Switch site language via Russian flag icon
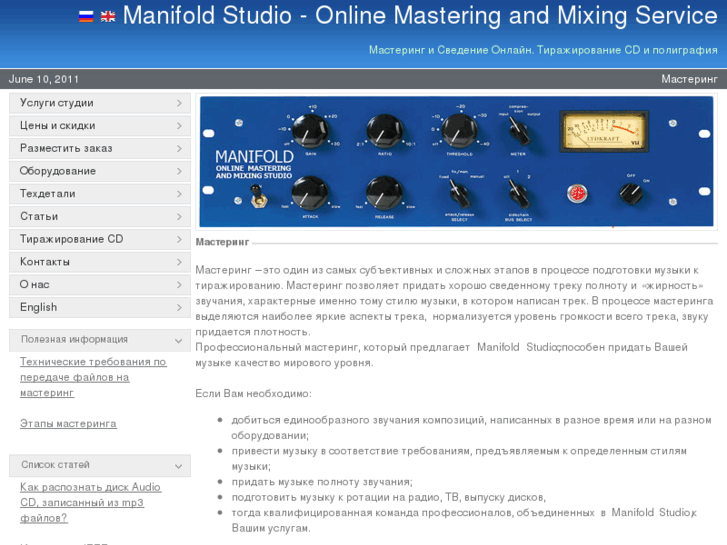Viewport: 727px width, 545px height. (86, 17)
